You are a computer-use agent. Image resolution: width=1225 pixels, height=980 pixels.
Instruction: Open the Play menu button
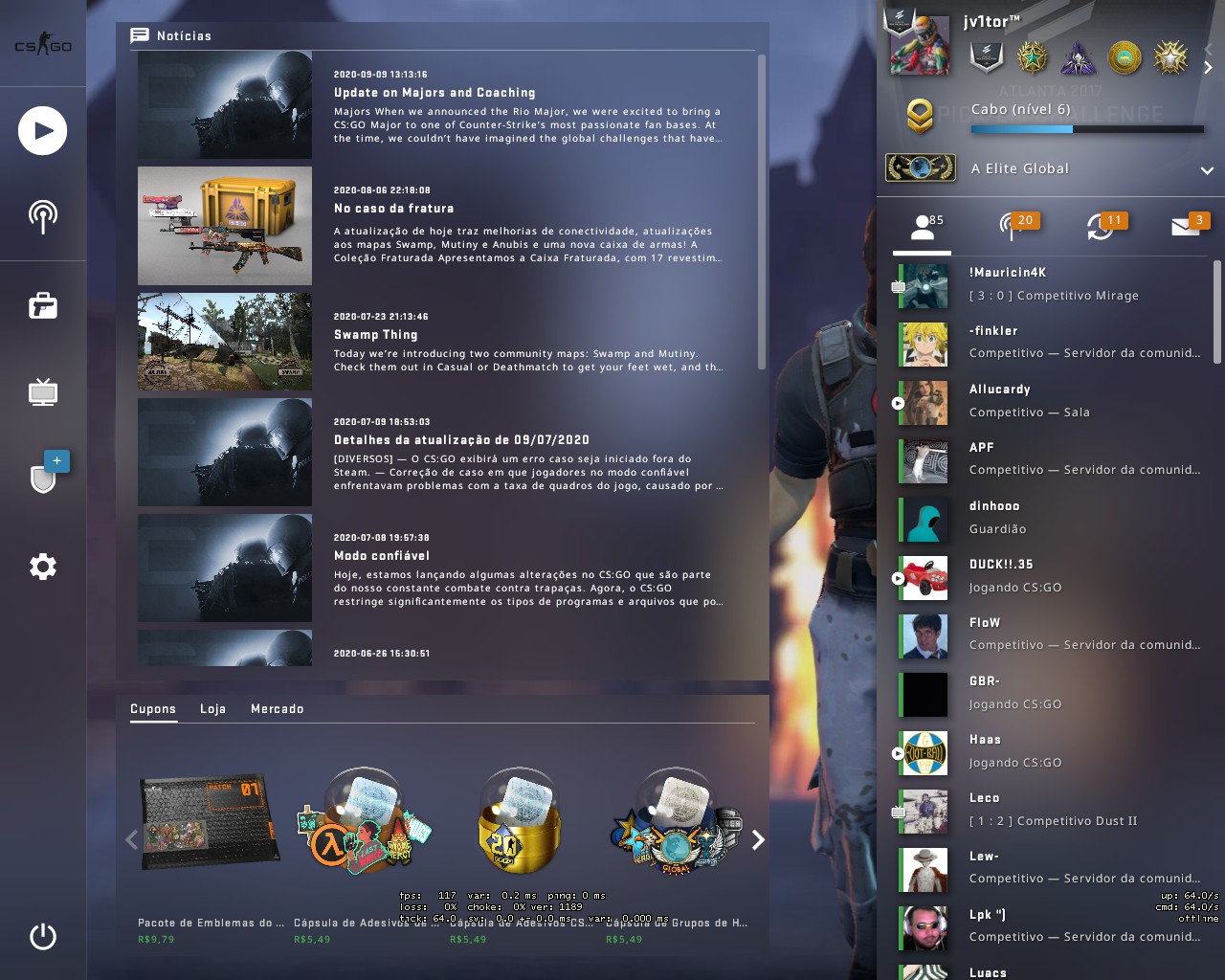click(43, 131)
